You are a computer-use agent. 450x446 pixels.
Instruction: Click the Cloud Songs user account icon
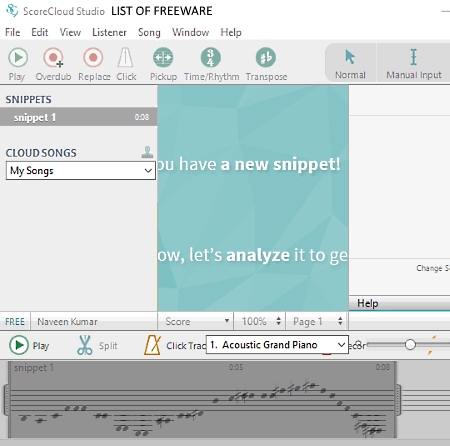147,152
